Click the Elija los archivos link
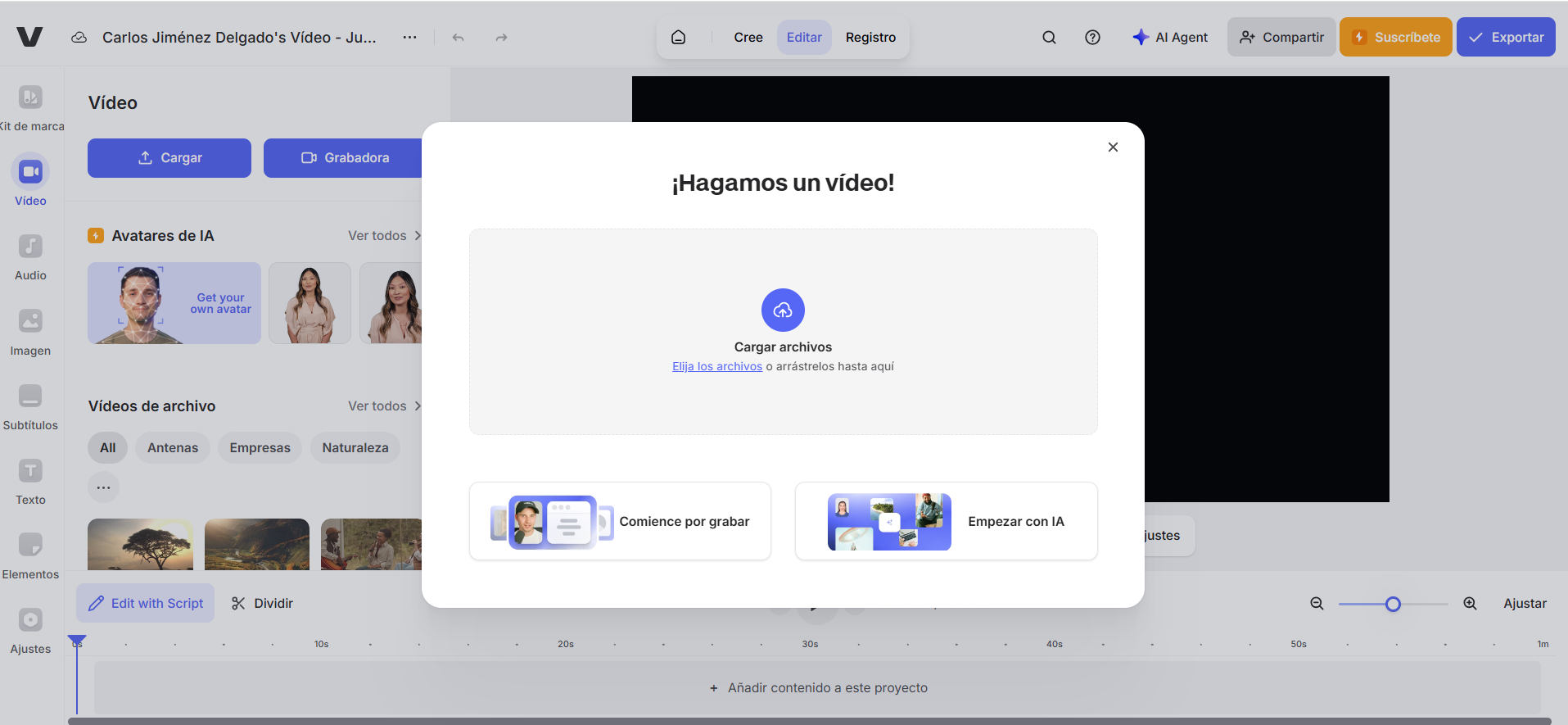Viewport: 1568px width, 725px height. (x=716, y=366)
